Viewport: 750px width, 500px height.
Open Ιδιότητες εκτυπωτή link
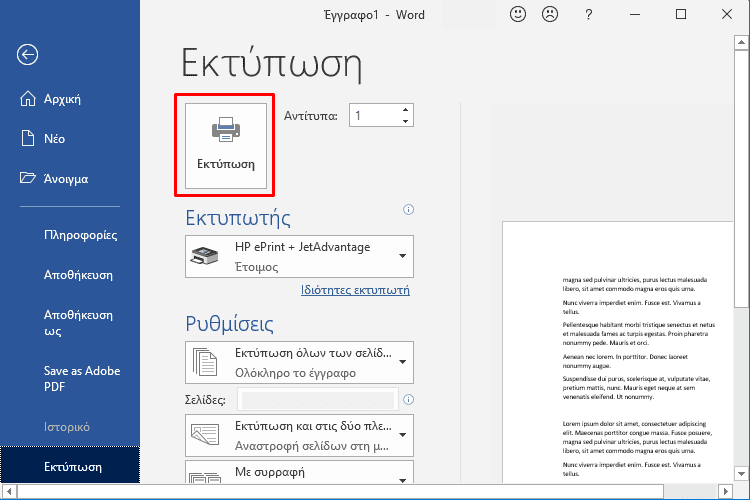(x=355, y=290)
